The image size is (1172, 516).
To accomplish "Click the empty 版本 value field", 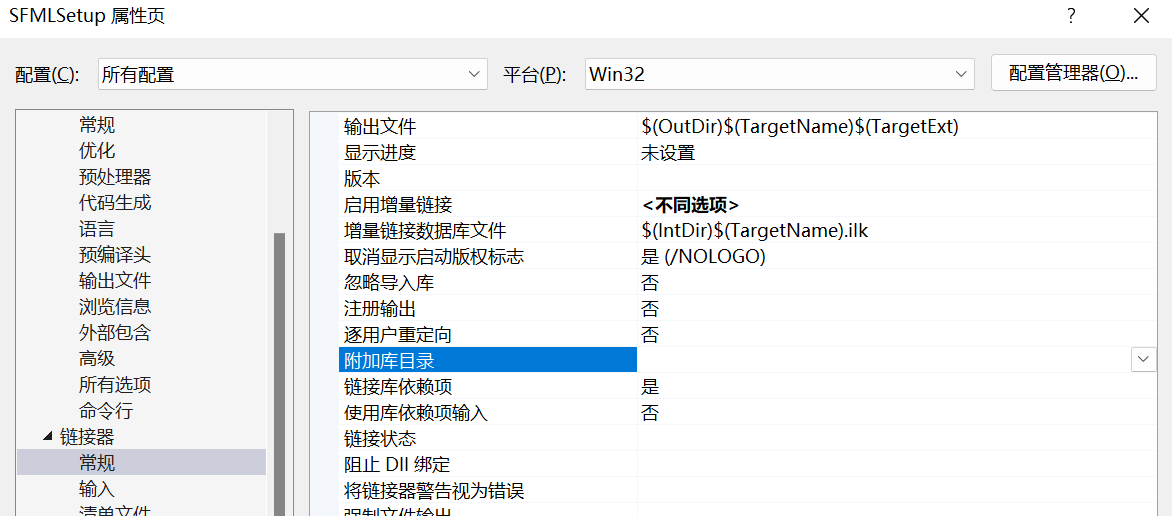I will (897, 178).
